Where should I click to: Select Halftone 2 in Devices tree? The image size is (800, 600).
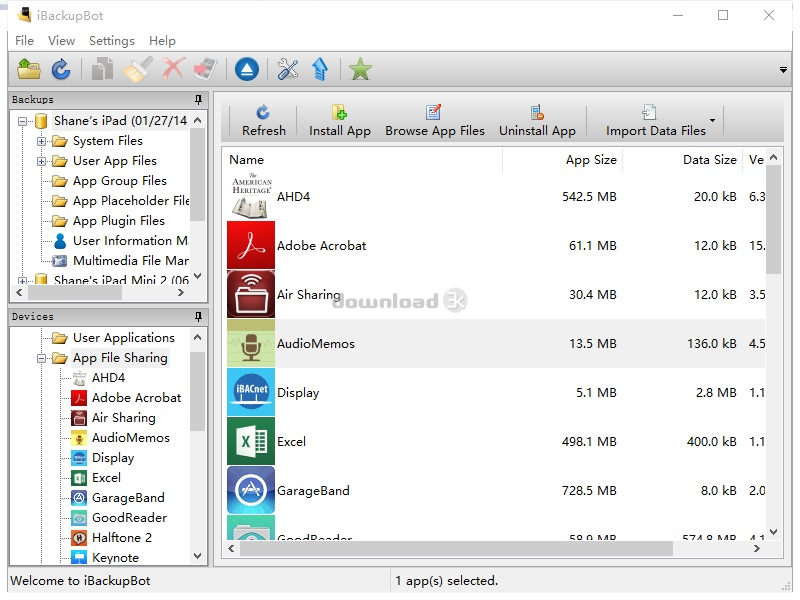point(121,537)
